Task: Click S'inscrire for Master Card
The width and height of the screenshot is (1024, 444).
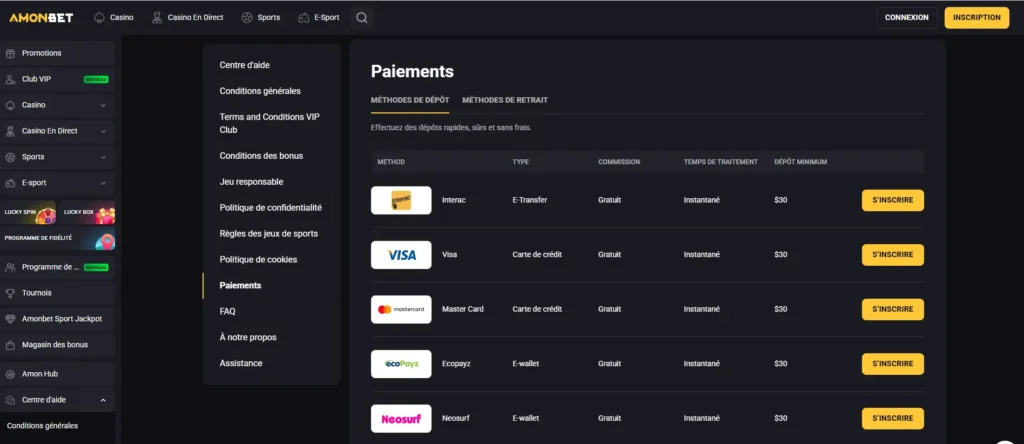Action: coord(893,309)
